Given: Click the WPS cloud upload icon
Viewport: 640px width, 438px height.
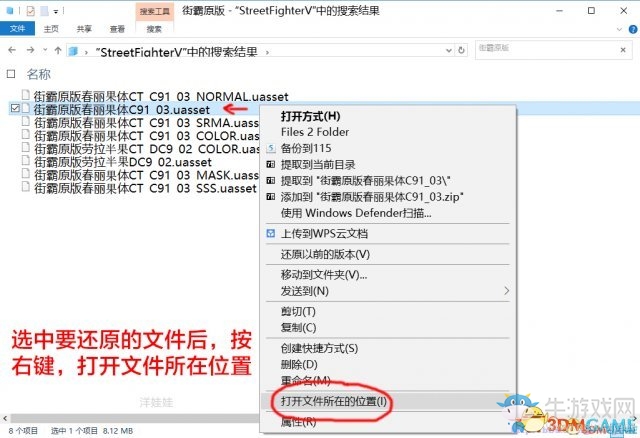Looking at the screenshot, I should (x=271, y=233).
